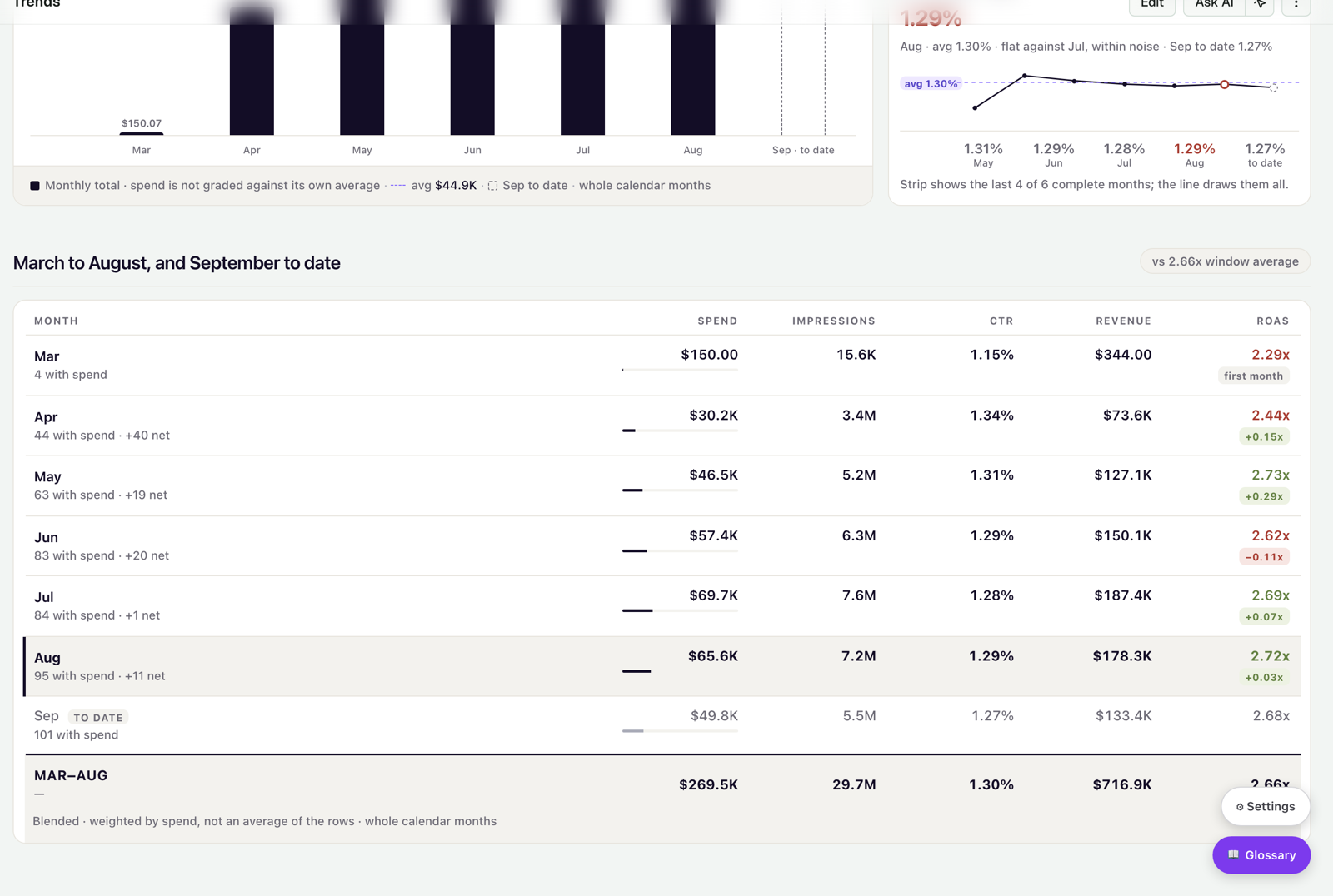This screenshot has height=896, width=1333.
Task: Click the $178.3K revenue cell
Action: tap(1122, 656)
